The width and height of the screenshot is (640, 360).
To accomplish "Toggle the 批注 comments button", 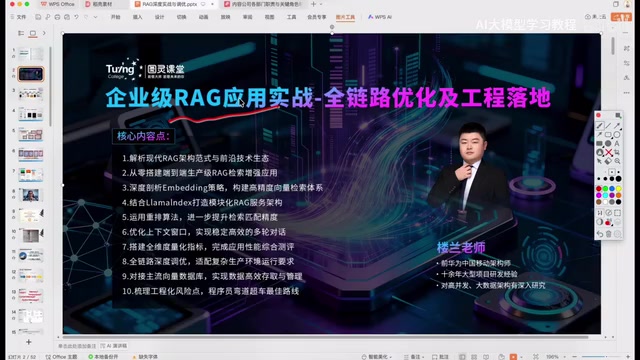I will tap(440, 357).
